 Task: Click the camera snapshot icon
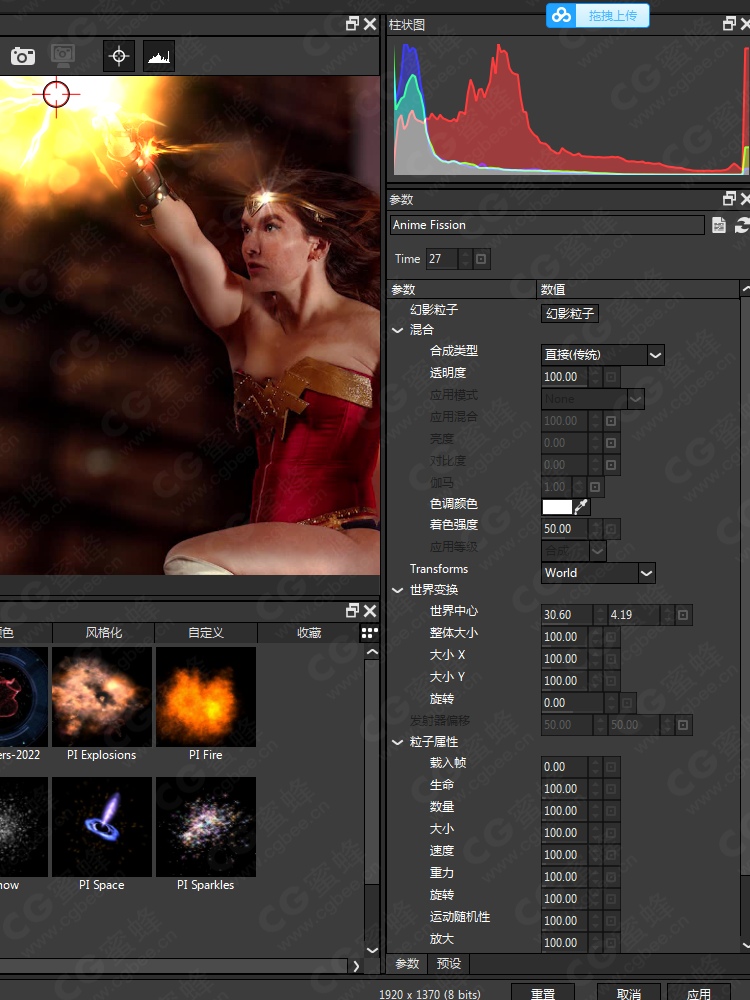tap(22, 56)
